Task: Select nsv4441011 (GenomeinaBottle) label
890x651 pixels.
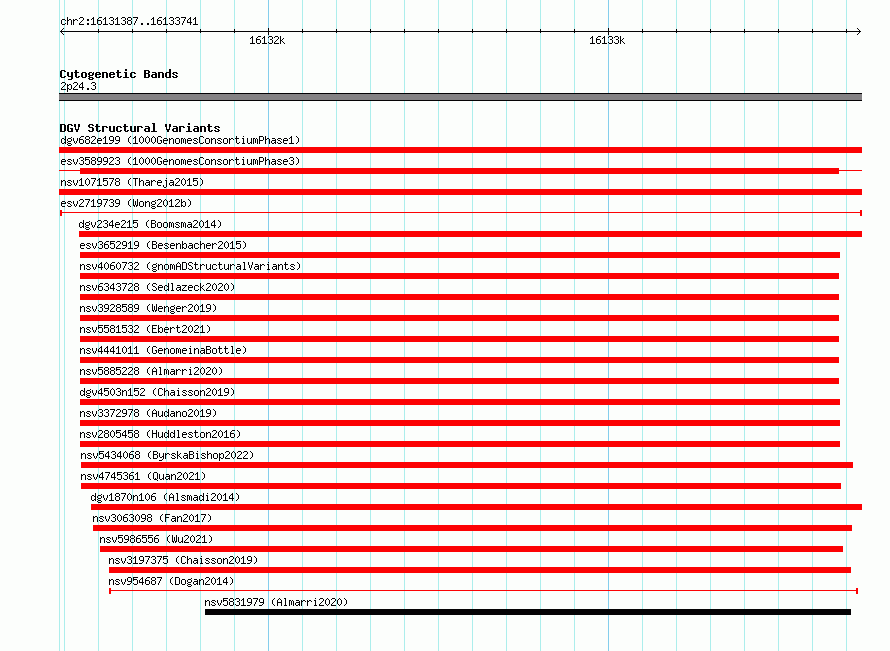Action: pyautogui.click(x=163, y=350)
